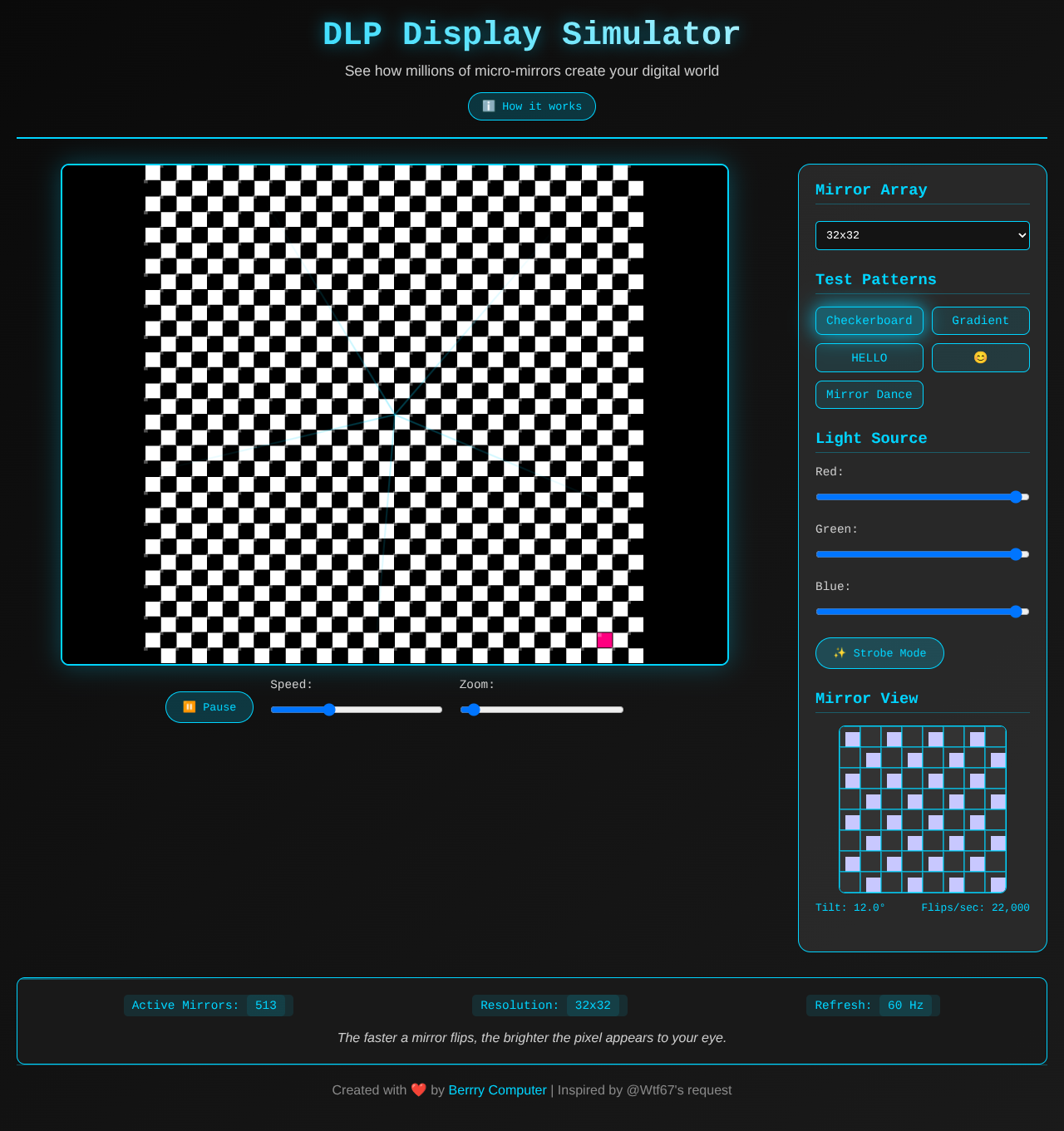Select the Gradient test pattern button
The width and height of the screenshot is (1064, 1131).
(980, 321)
